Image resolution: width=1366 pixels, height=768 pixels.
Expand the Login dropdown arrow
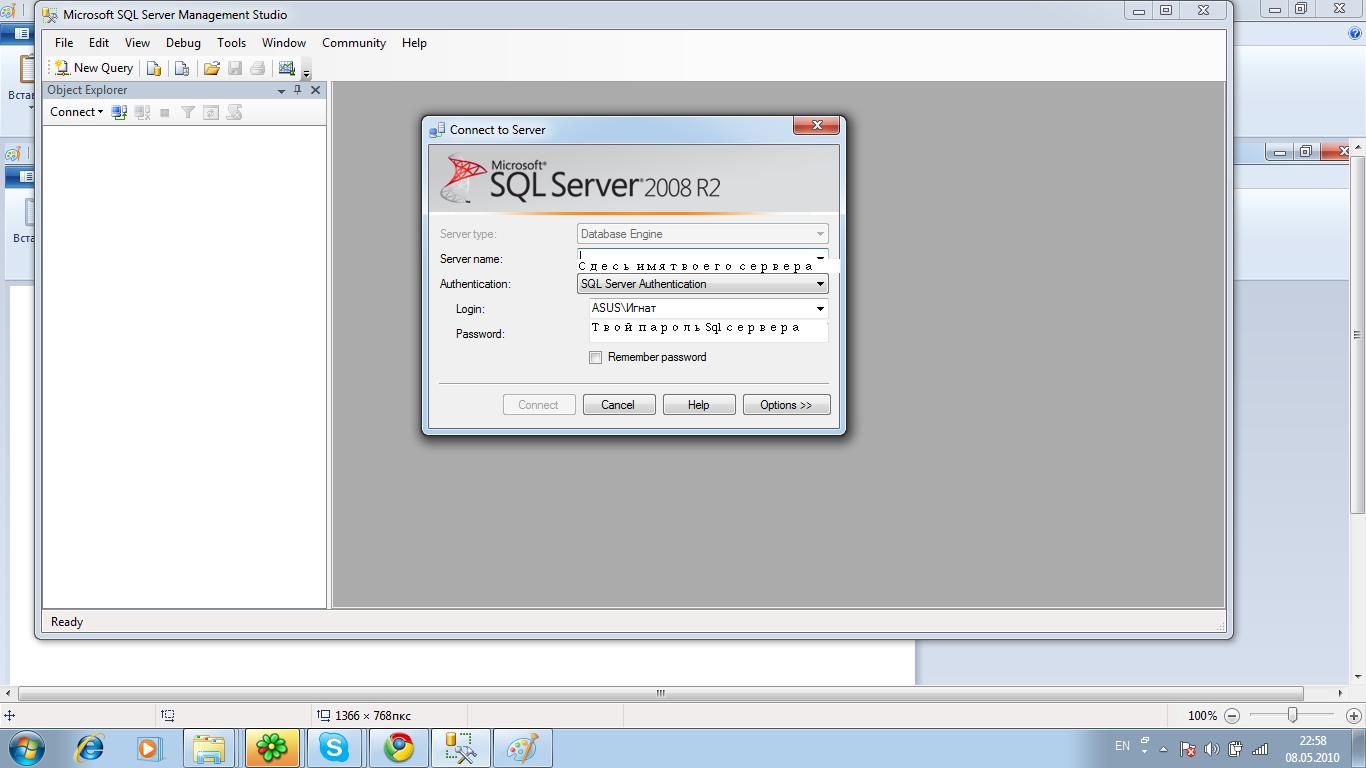tap(820, 309)
